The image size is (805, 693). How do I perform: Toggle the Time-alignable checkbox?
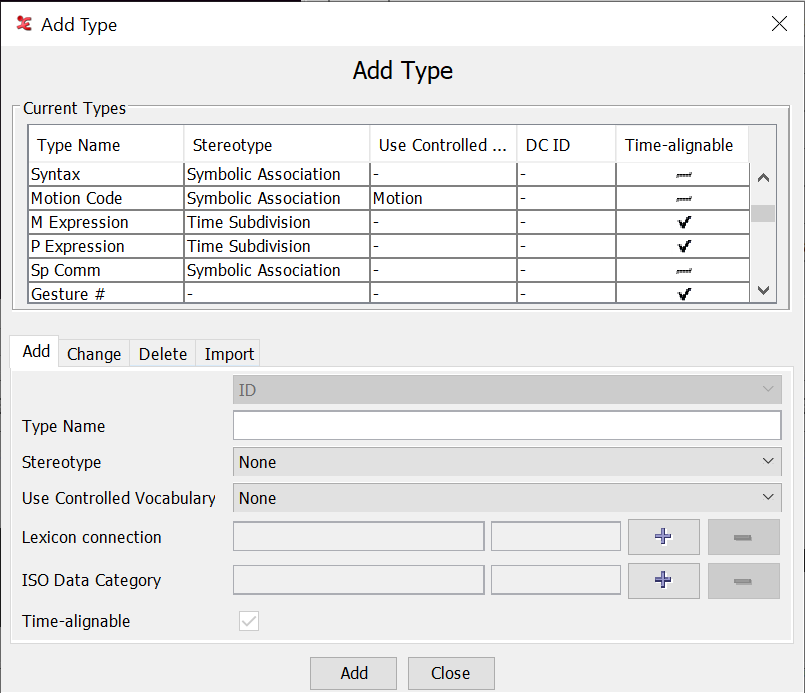pyautogui.click(x=249, y=621)
